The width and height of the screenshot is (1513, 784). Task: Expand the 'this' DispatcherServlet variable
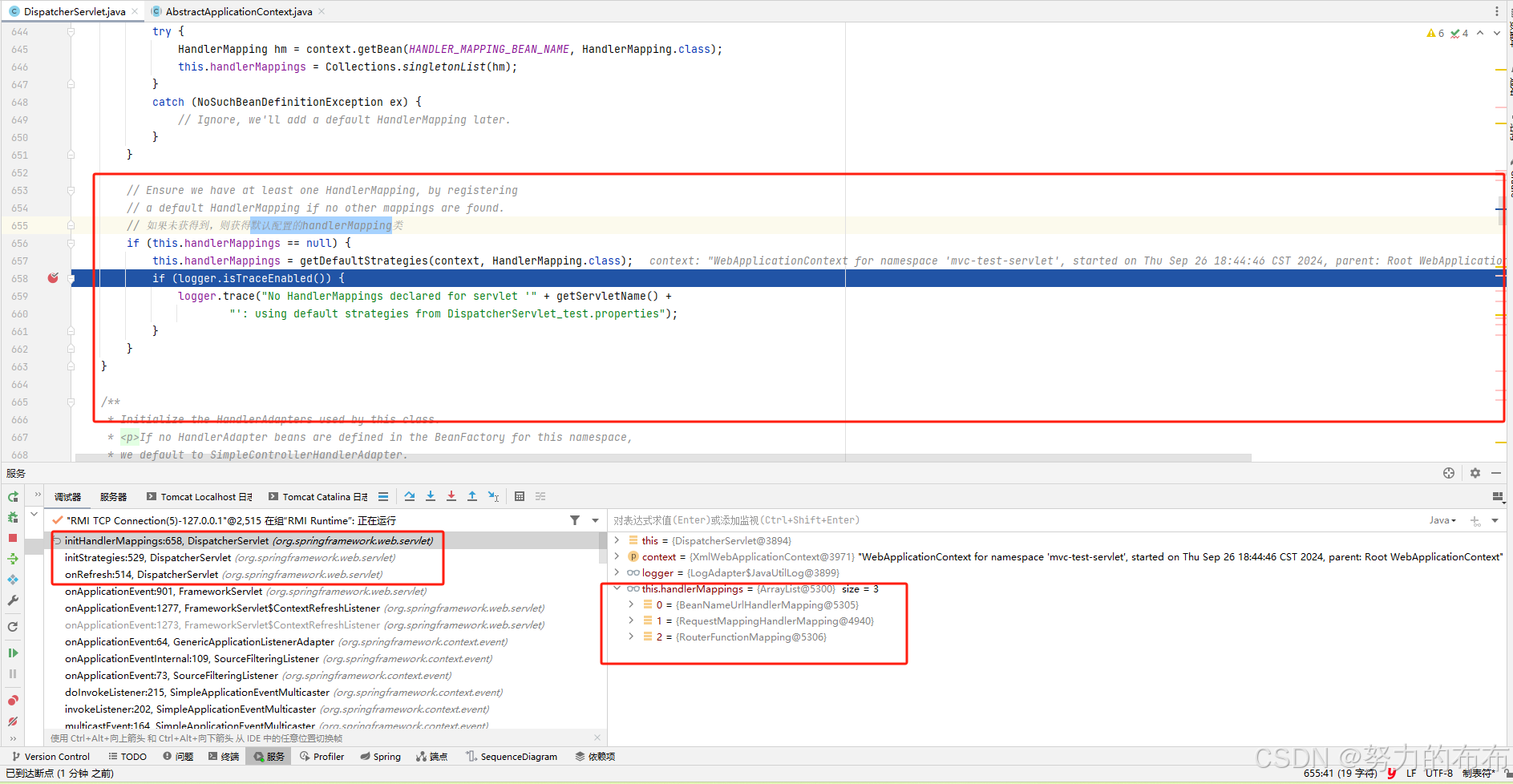point(617,541)
